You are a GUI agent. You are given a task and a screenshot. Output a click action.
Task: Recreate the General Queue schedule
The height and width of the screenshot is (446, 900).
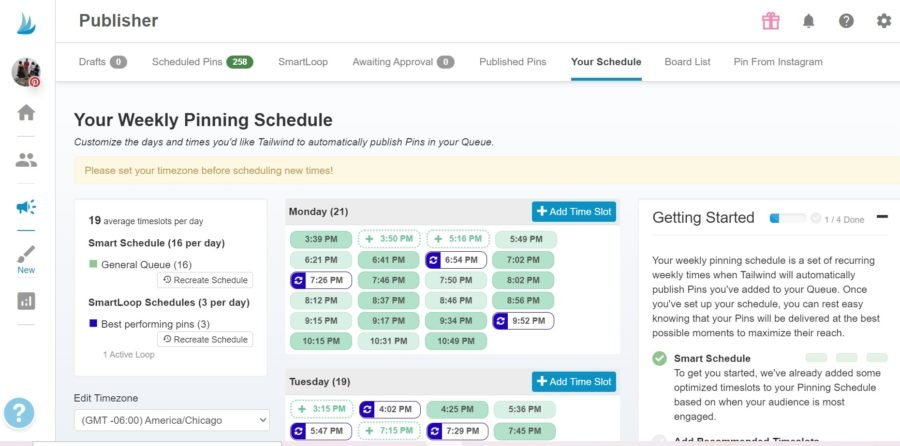coord(205,280)
